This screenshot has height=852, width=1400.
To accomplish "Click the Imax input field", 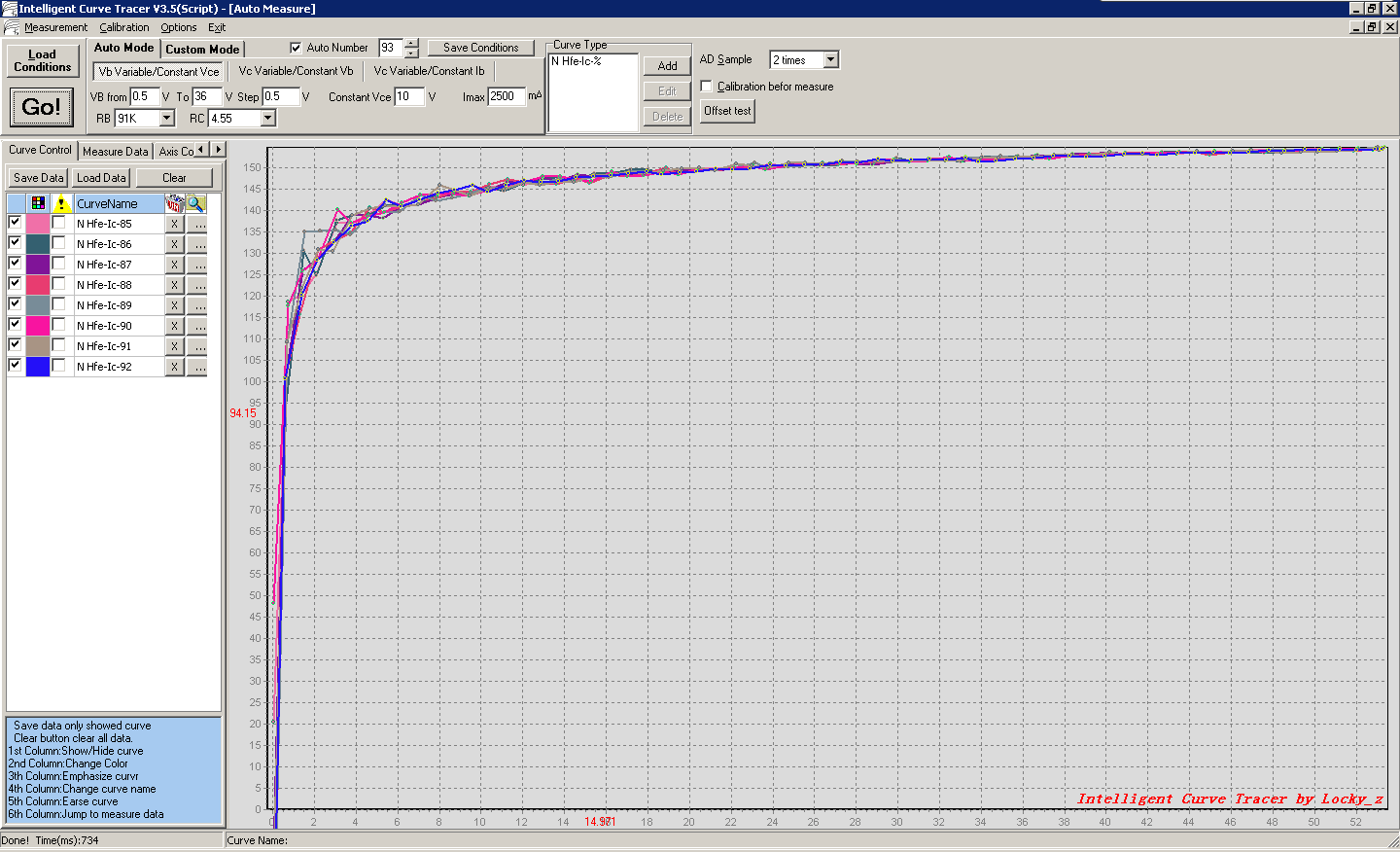I will (507, 96).
